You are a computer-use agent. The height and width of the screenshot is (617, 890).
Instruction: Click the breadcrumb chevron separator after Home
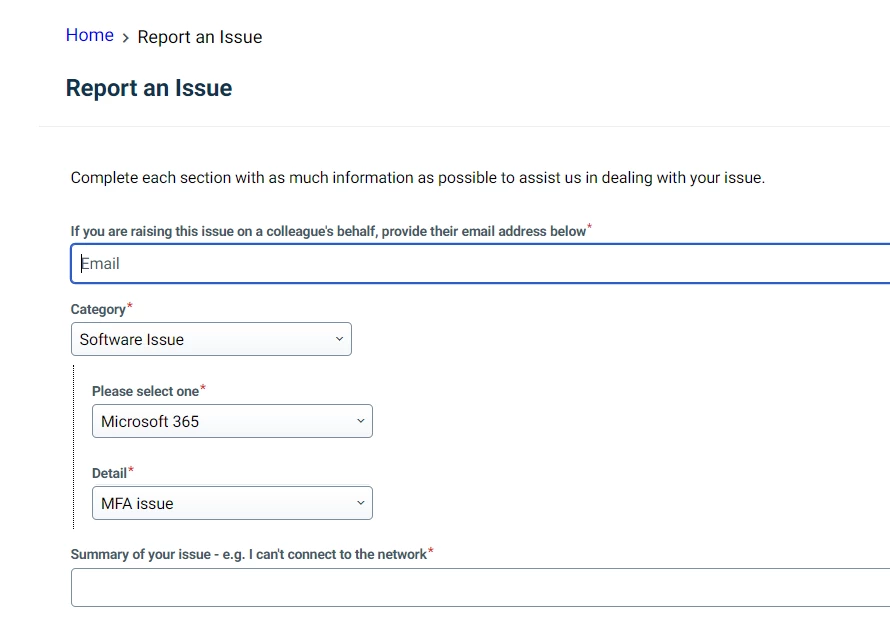(x=125, y=38)
